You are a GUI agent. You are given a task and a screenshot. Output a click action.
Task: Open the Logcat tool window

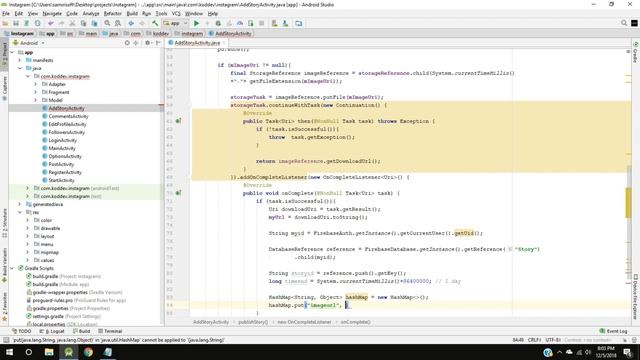click(x=52, y=331)
